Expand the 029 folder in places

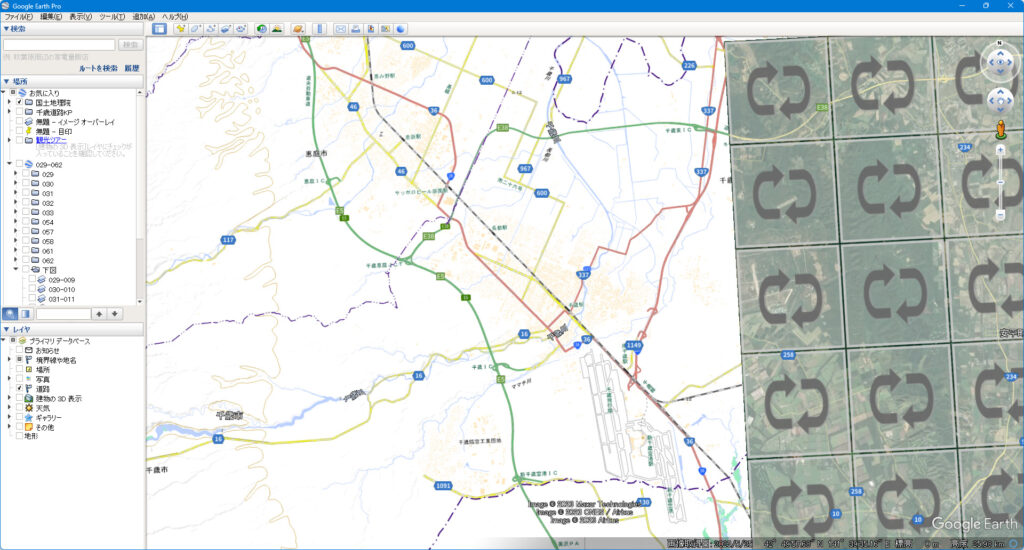tap(17, 174)
